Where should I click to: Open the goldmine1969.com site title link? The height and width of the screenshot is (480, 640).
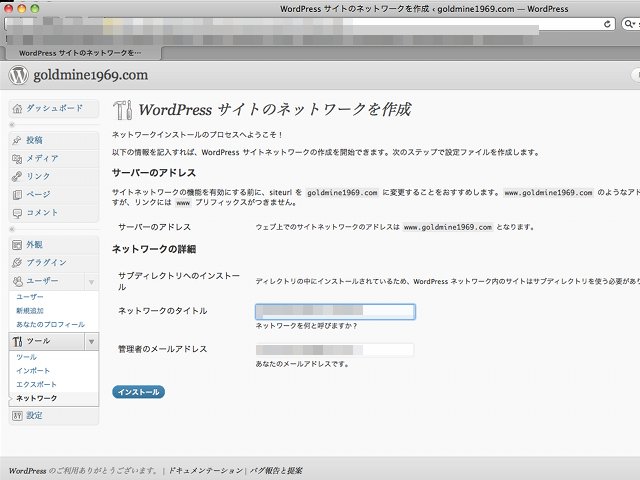coord(91,75)
